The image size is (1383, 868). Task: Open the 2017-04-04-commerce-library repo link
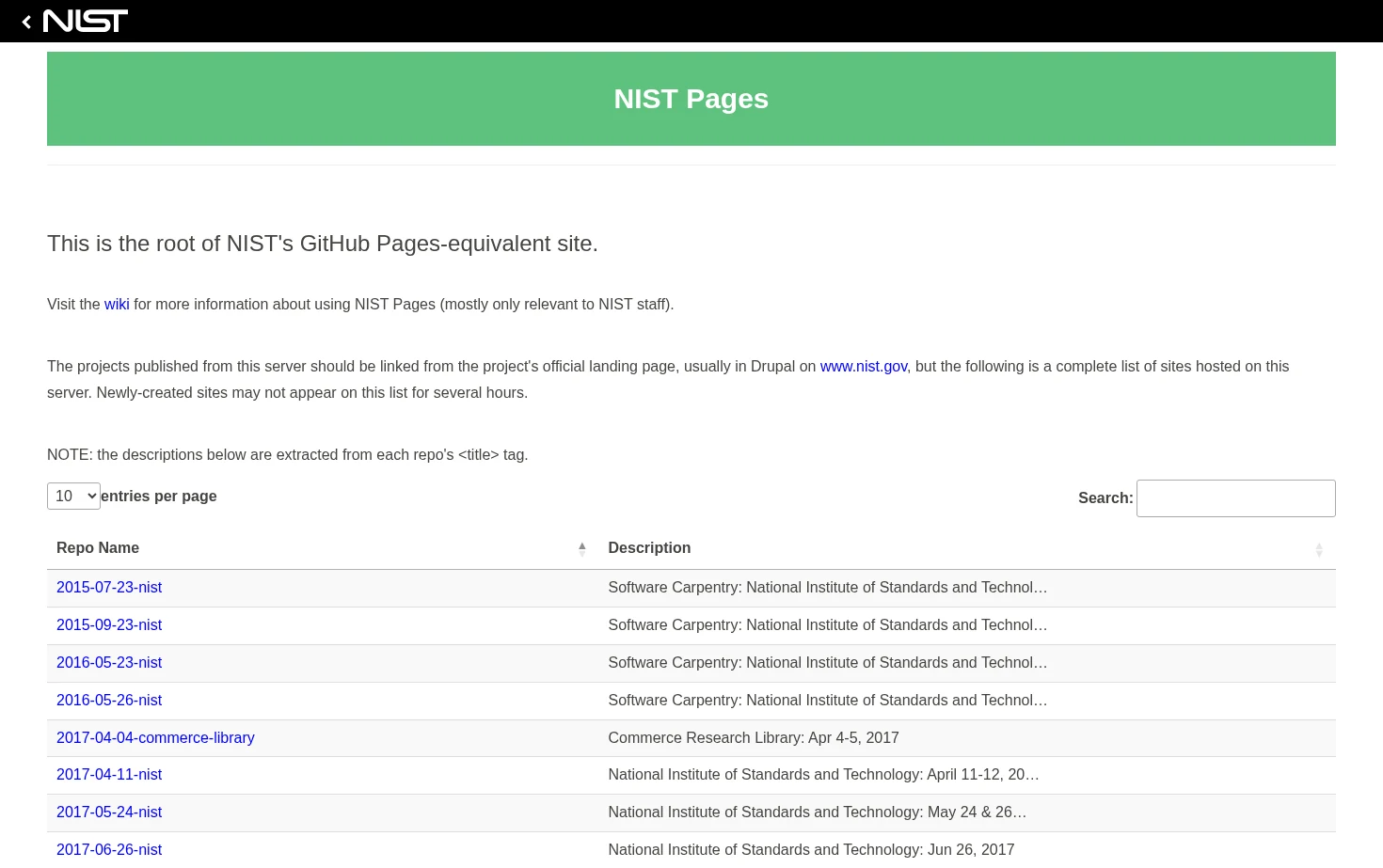click(155, 737)
